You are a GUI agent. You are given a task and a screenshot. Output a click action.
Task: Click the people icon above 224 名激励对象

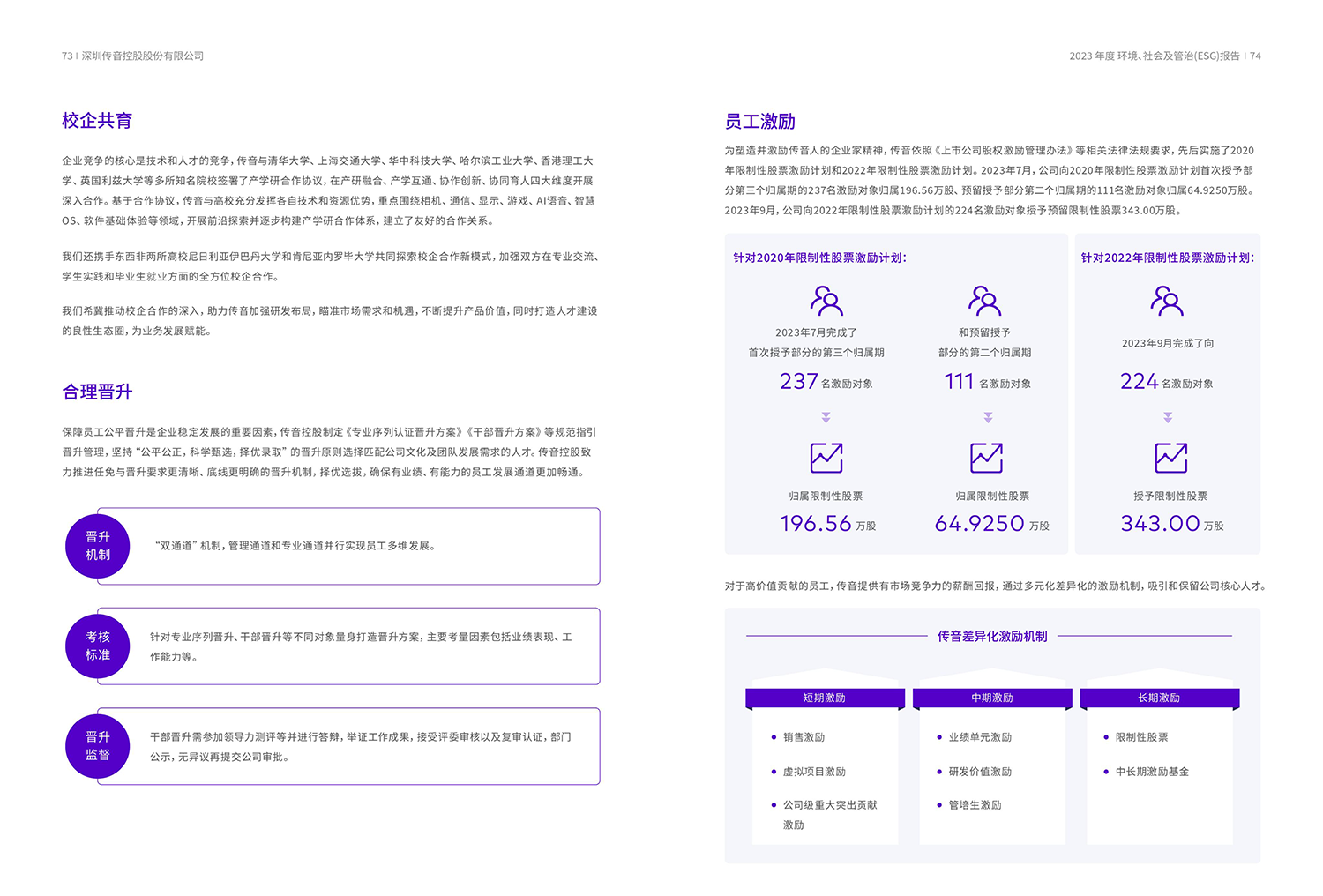click(1167, 301)
